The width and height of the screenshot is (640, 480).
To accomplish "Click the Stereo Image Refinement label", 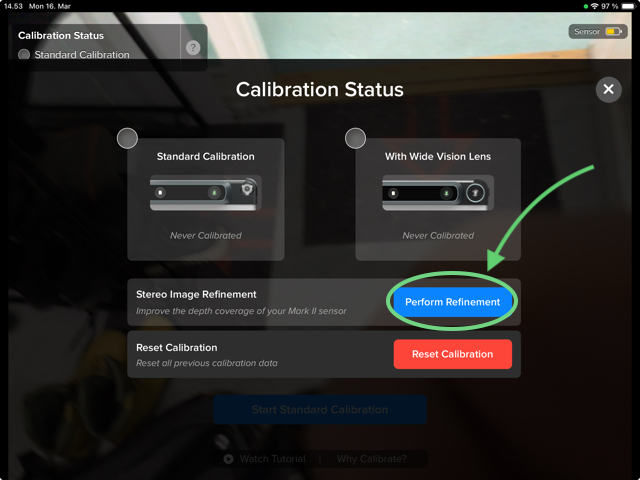I will 196,294.
